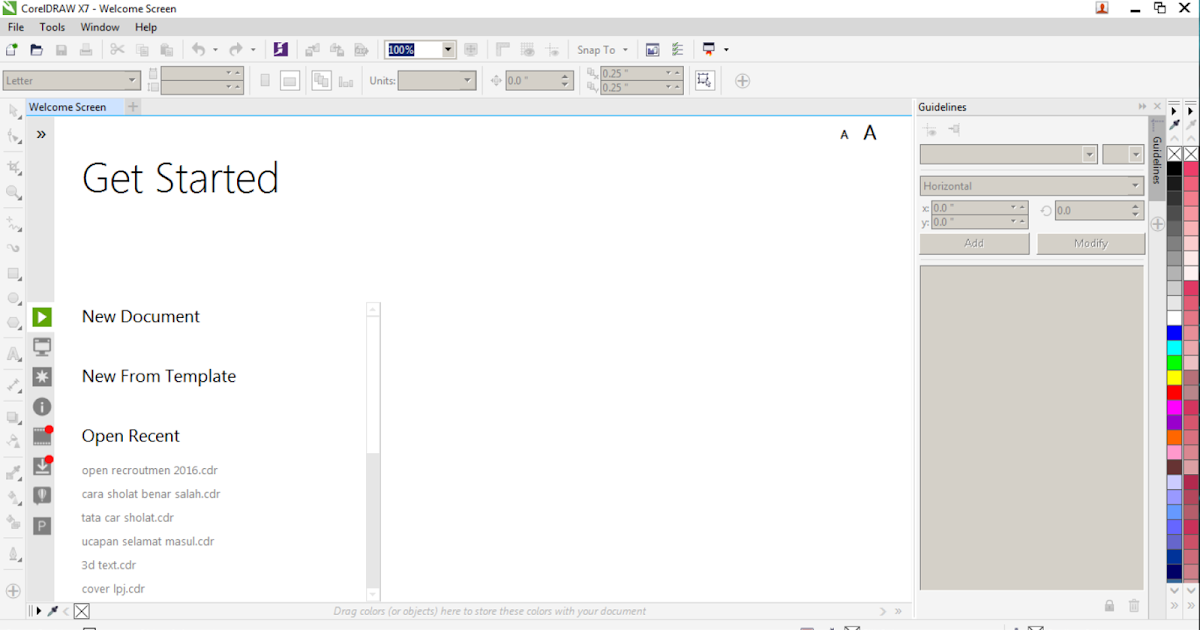Click the guideline rotation angle field
Viewport: 1200px width, 630px height.
click(x=1098, y=211)
